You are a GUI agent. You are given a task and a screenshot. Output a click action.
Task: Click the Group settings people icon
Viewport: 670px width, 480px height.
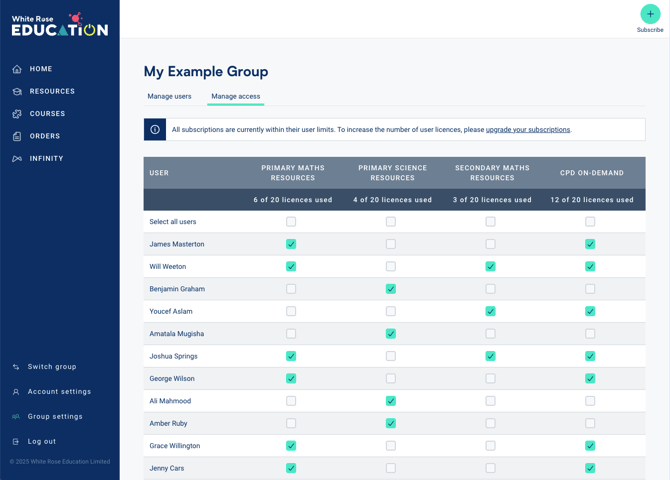[x=16, y=416]
